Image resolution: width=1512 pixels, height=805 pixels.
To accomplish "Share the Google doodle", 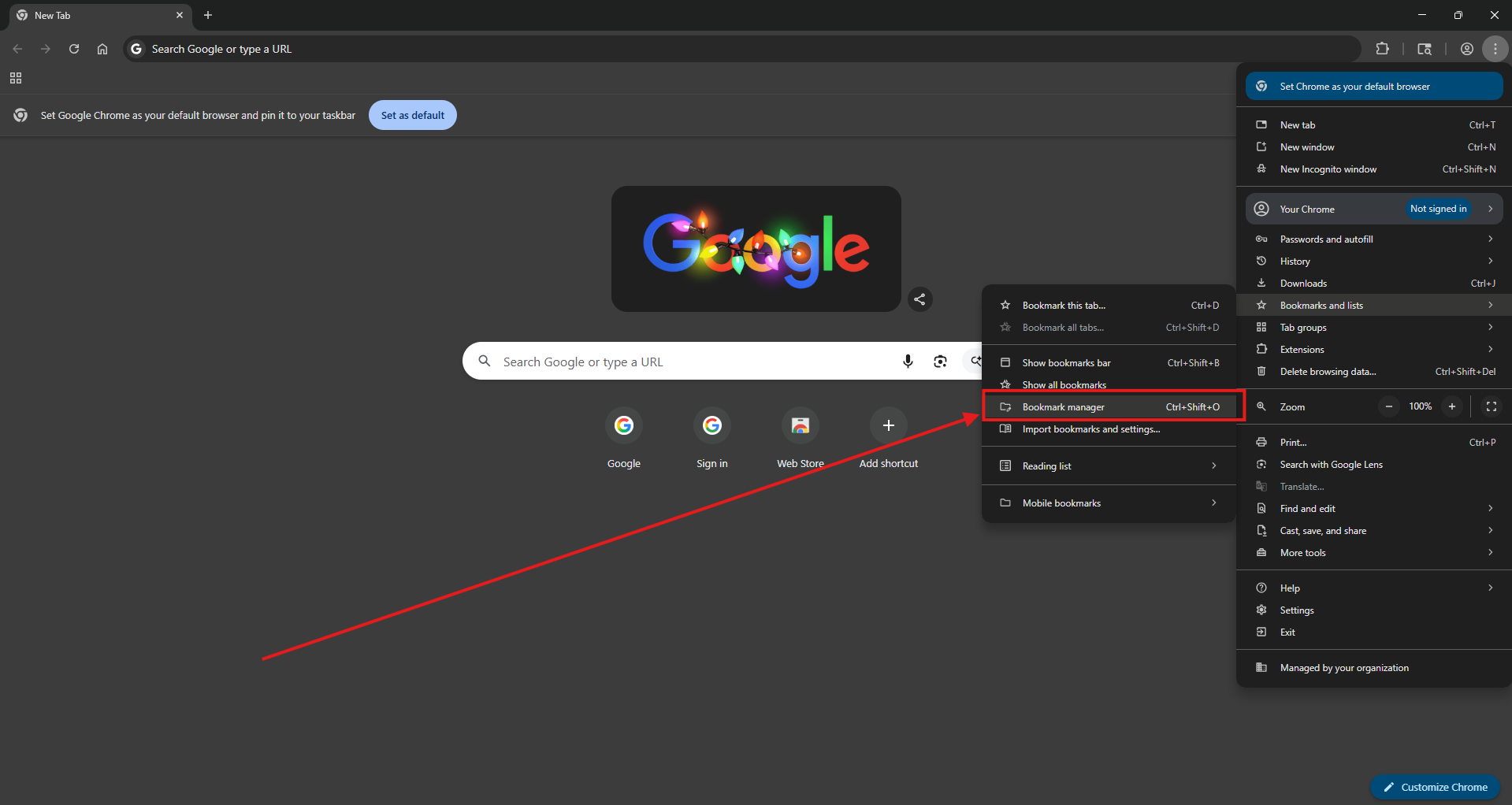I will tap(919, 299).
